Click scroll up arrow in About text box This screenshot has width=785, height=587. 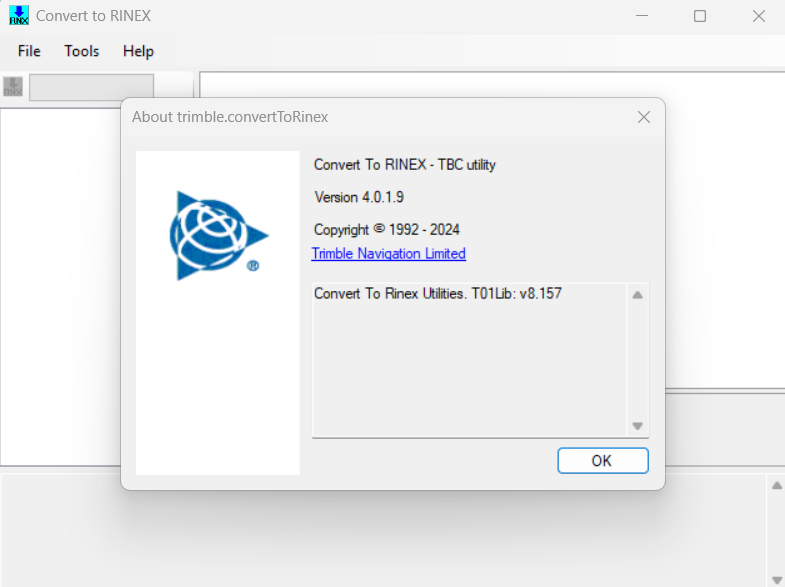pyautogui.click(x=637, y=295)
